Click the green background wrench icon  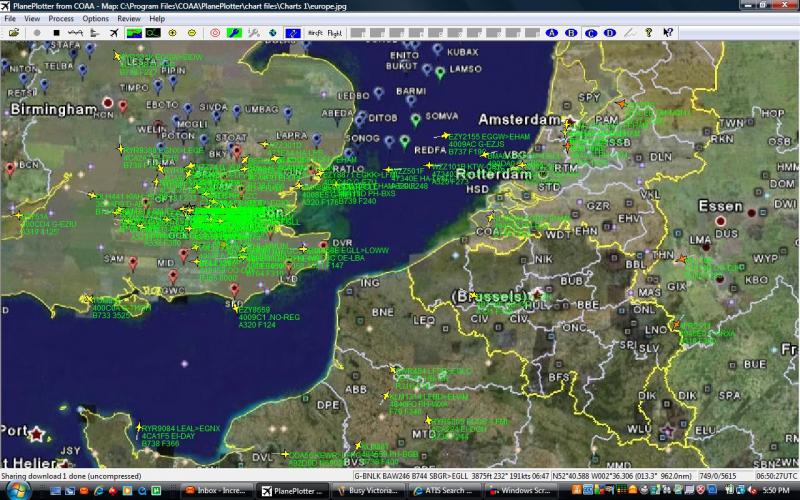click(x=234, y=33)
